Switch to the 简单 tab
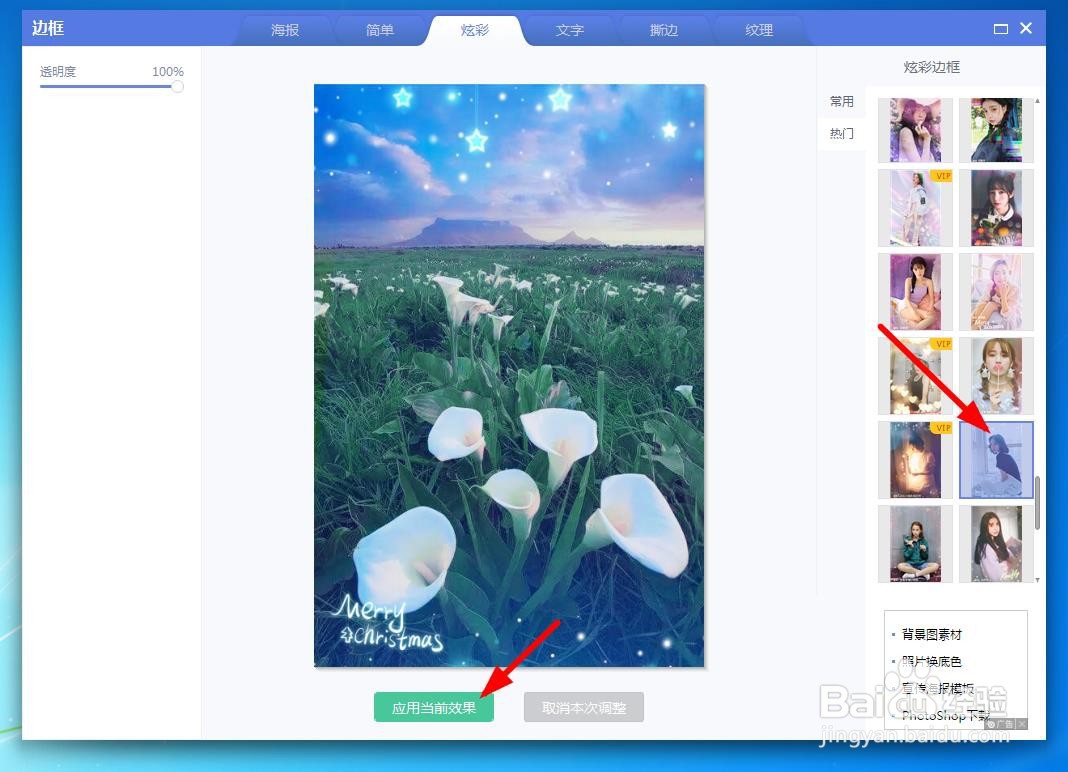This screenshot has width=1068, height=772. [379, 30]
